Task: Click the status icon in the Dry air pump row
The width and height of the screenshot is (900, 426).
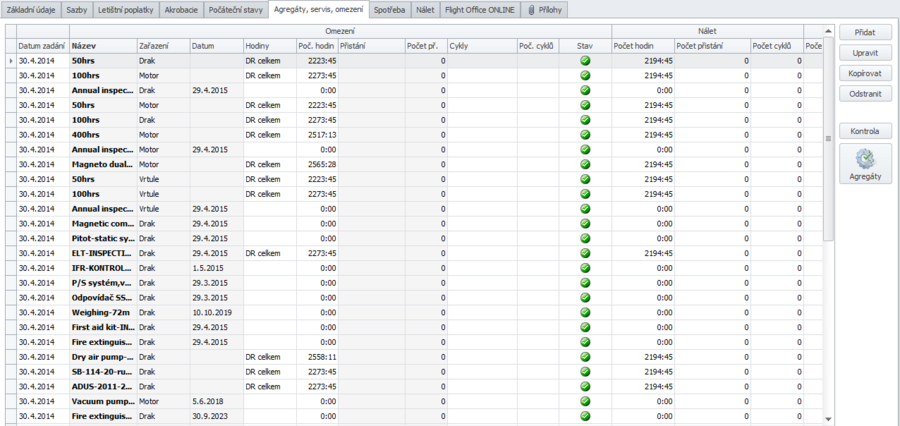Action: (x=585, y=357)
